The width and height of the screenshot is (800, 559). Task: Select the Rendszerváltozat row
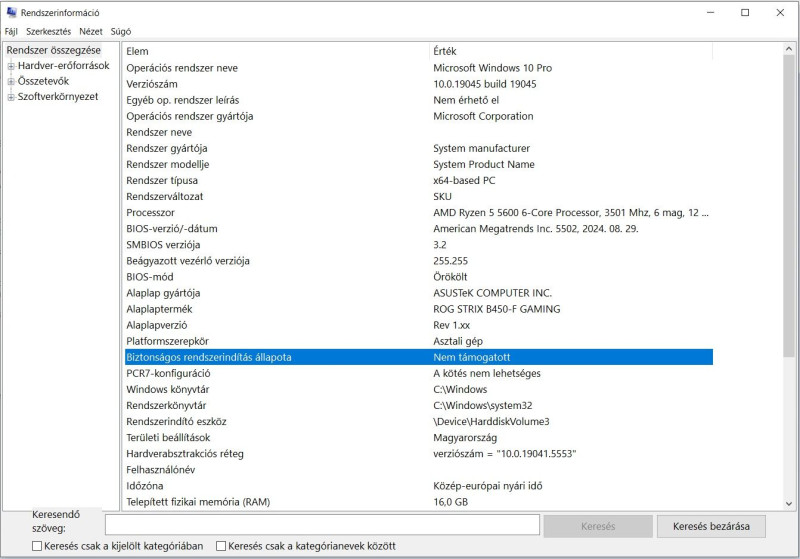click(x=418, y=196)
